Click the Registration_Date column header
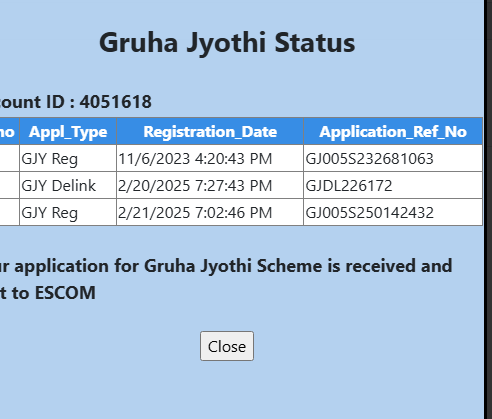492x419 pixels. coord(210,131)
